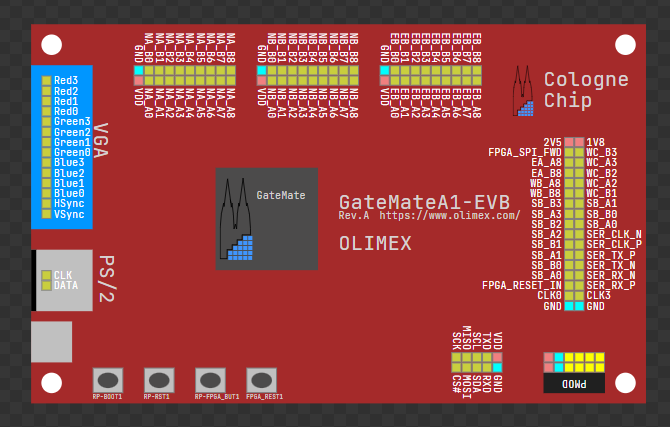
Task: Select the FPGA_RESET_IN pin
Action: pos(569,286)
